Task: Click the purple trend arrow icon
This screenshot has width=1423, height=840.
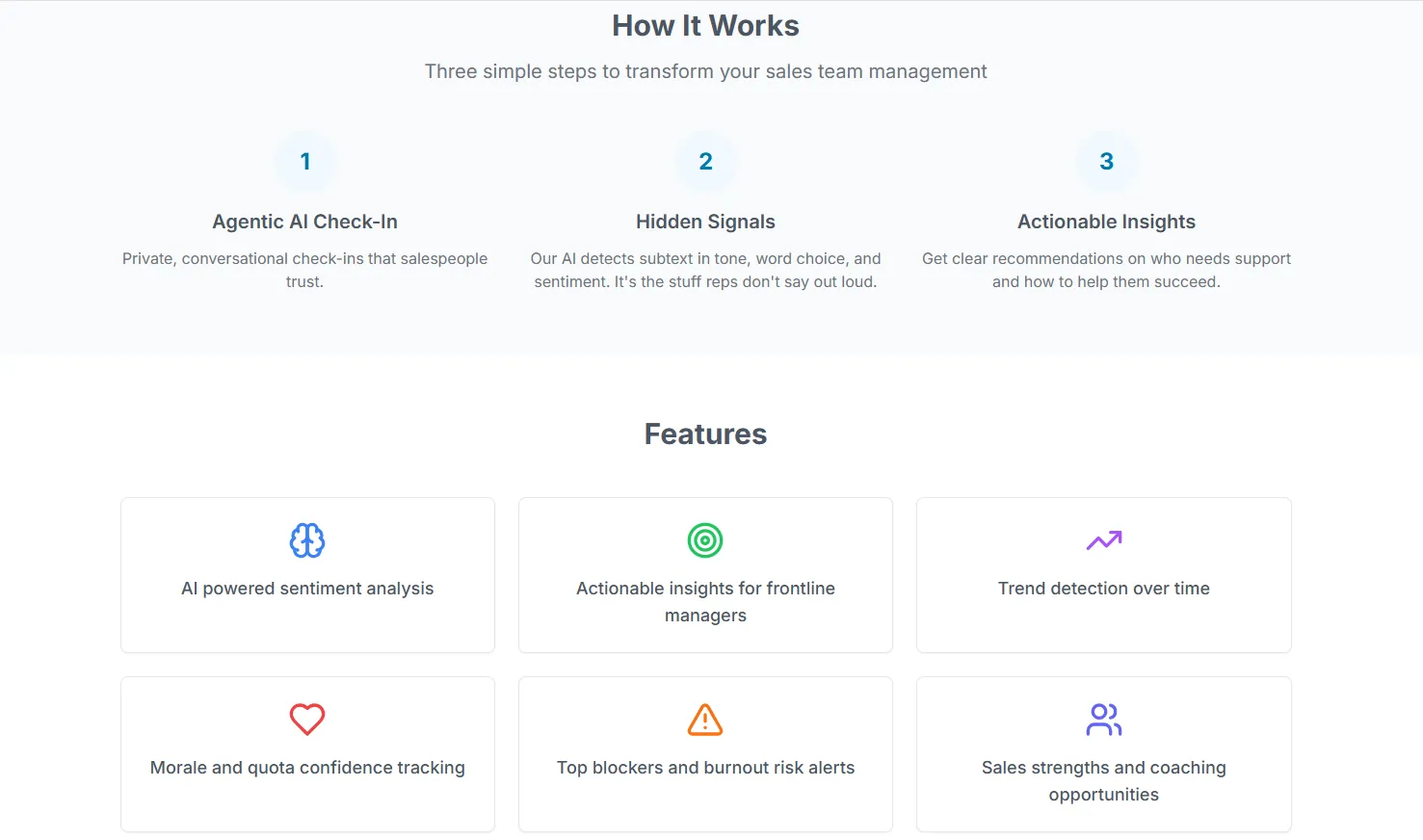Action: [1104, 540]
